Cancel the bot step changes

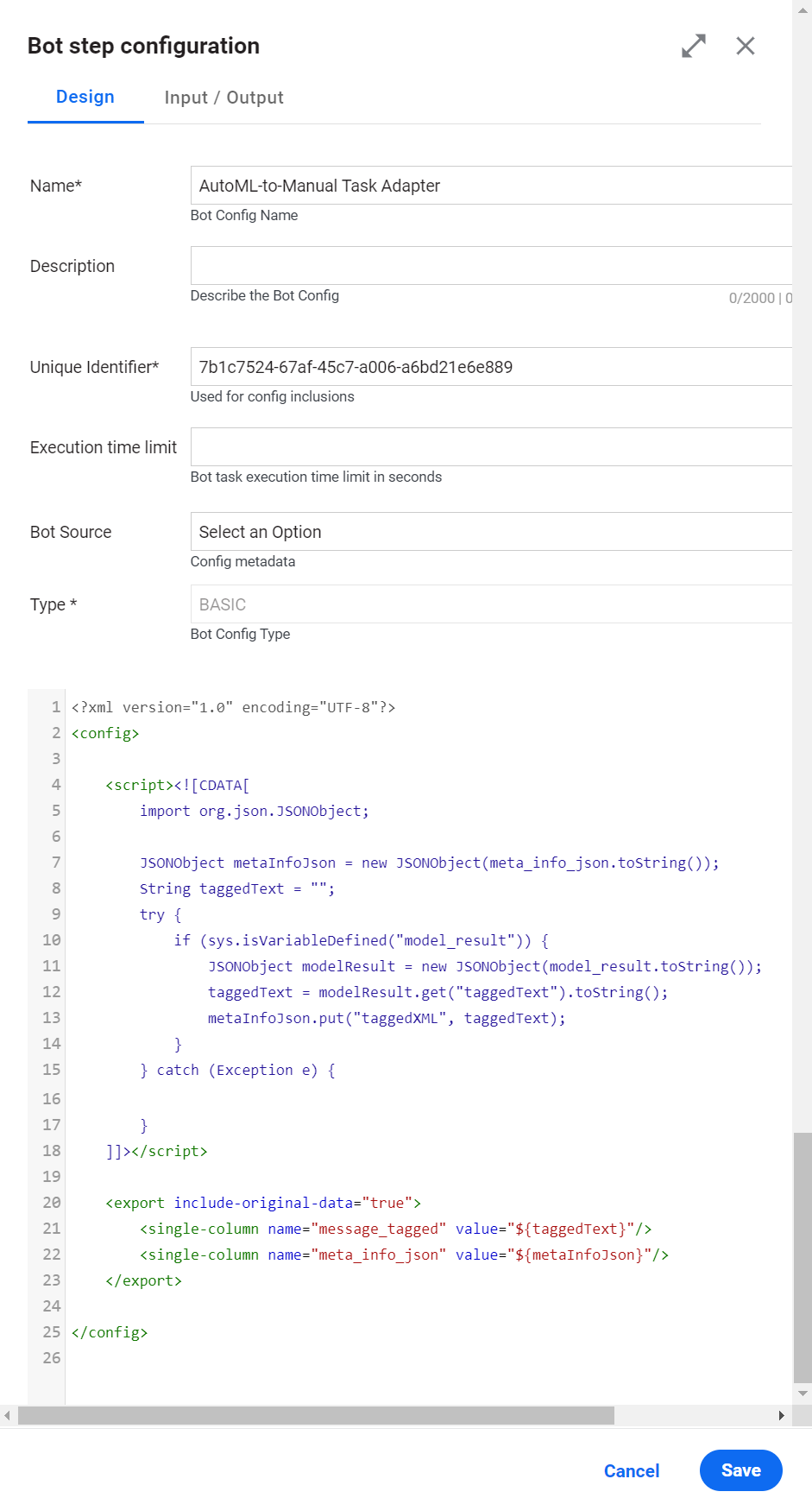632,1471
